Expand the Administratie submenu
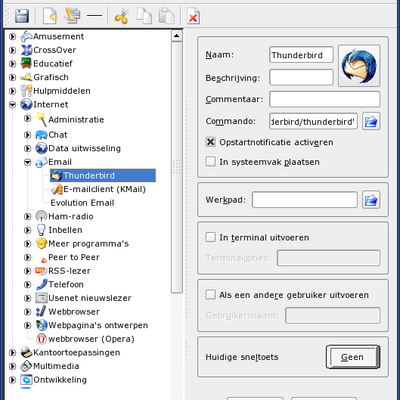The width and height of the screenshot is (400, 400). (28, 118)
